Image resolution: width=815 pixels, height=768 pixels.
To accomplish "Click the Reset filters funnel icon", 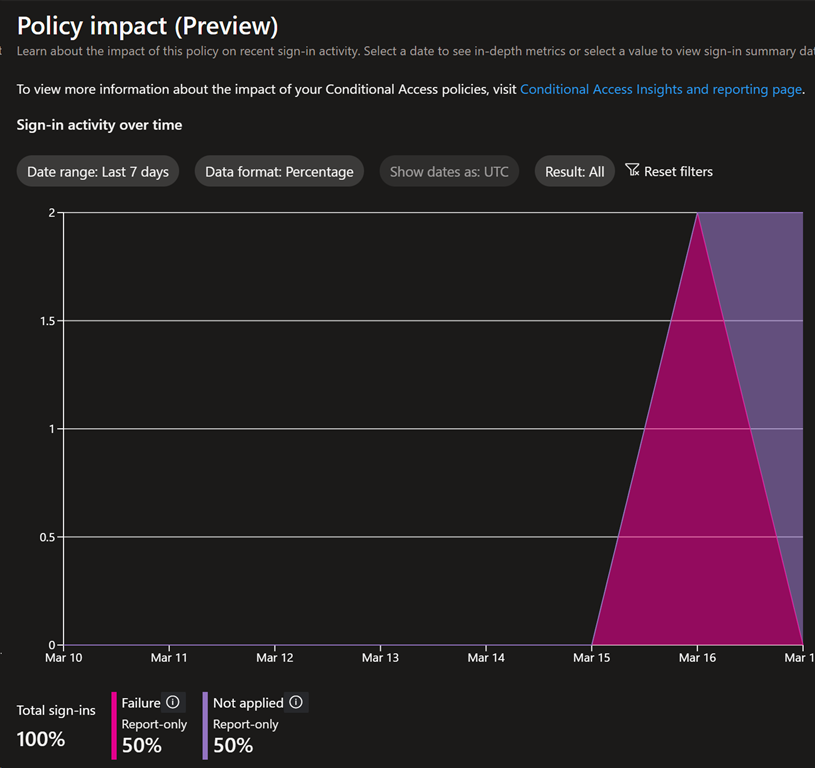I will click(x=632, y=170).
